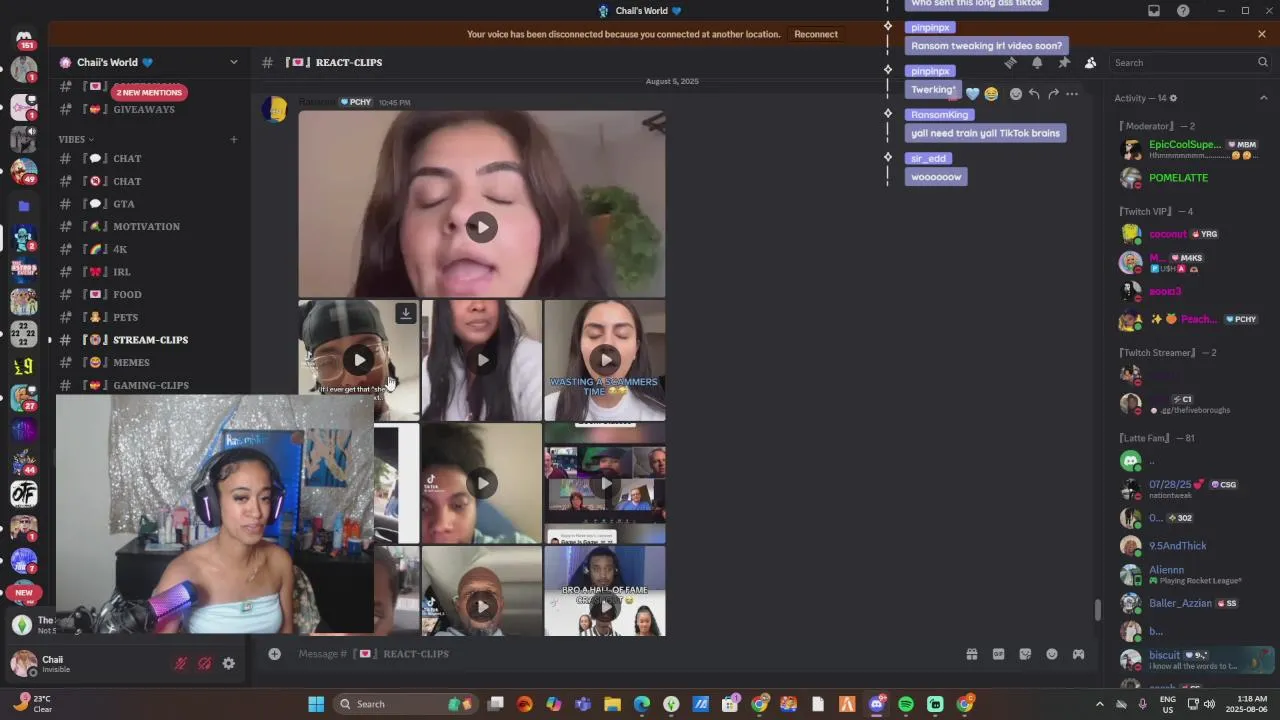The width and height of the screenshot is (1280, 720).
Task: Click the member list scrollbar
Action: click(1098, 609)
